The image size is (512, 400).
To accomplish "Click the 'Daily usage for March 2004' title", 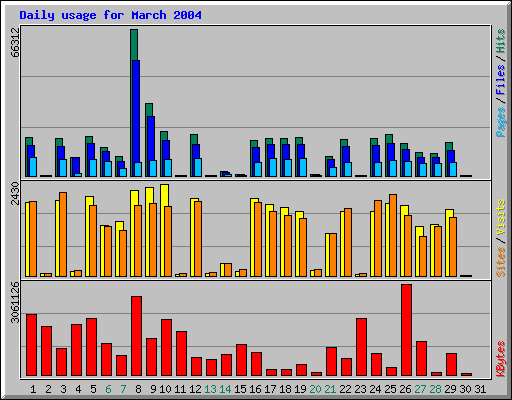I will pos(110,15).
